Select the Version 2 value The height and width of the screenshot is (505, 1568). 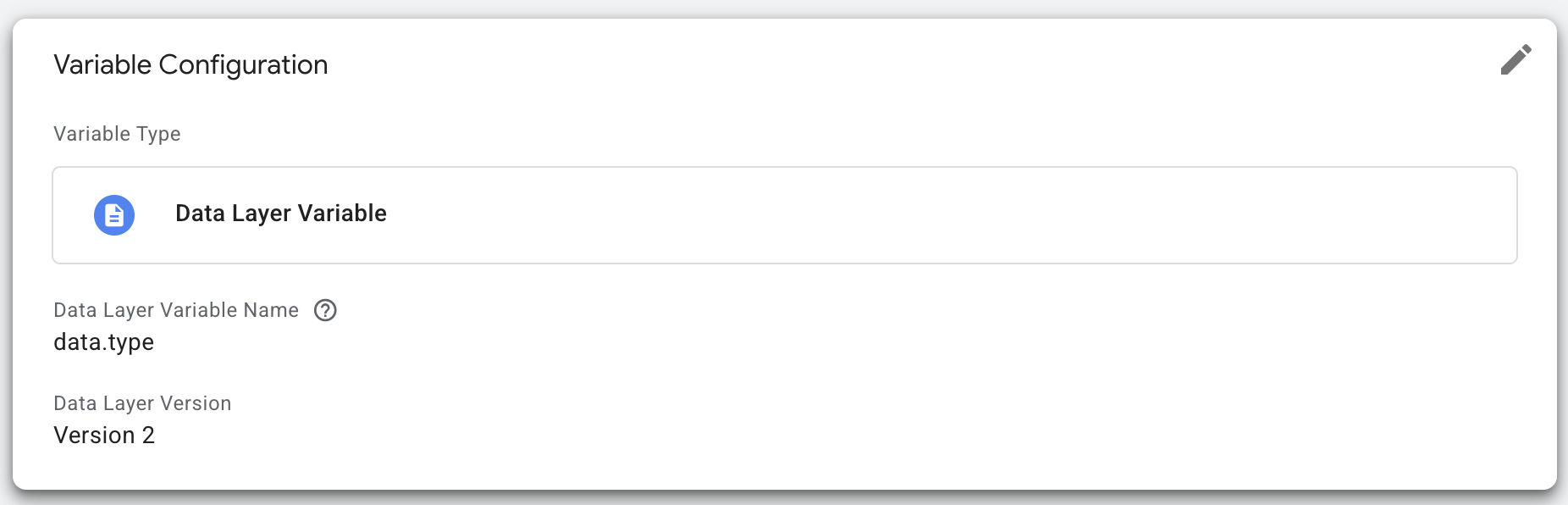click(104, 436)
